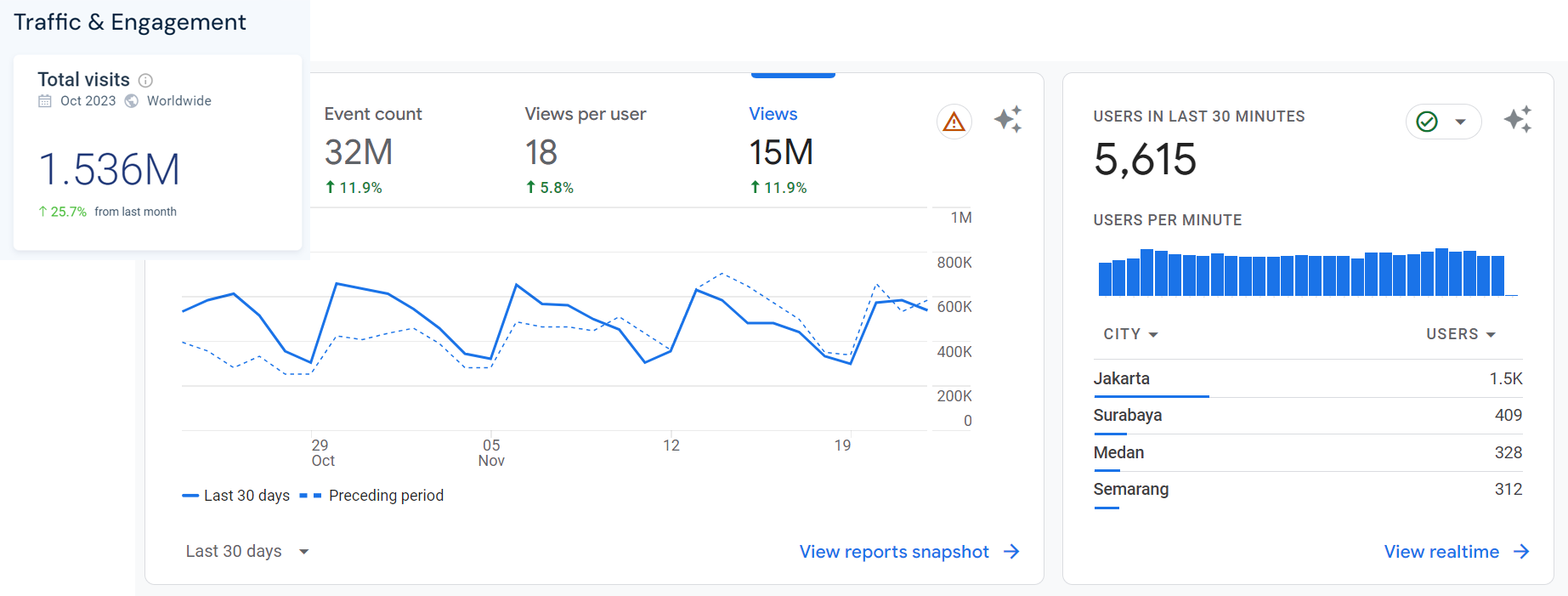
Task: Click the Insights sparkle icon in realtime card
Action: click(x=1517, y=120)
